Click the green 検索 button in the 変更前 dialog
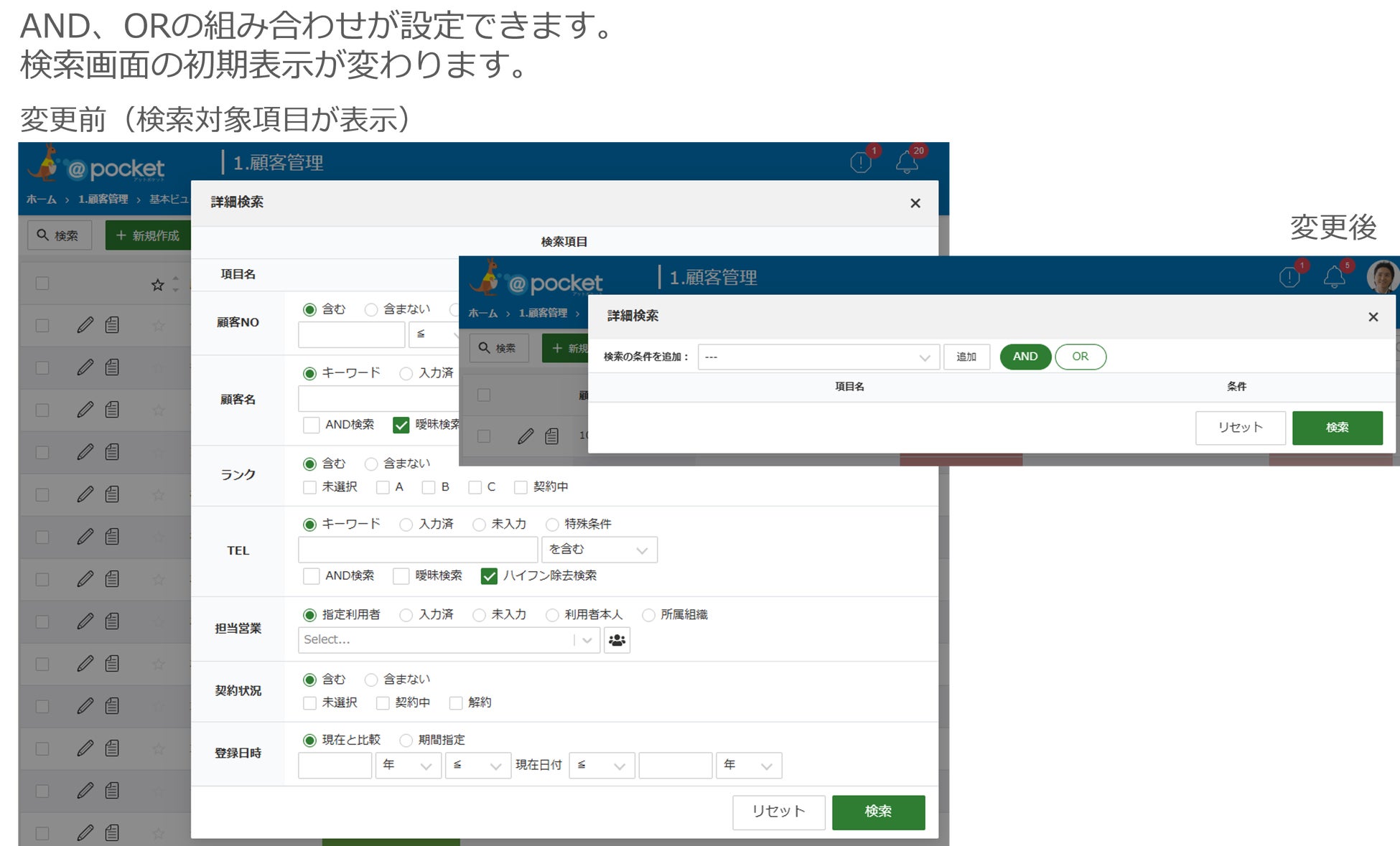Viewport: 1400px width, 846px height. click(878, 812)
